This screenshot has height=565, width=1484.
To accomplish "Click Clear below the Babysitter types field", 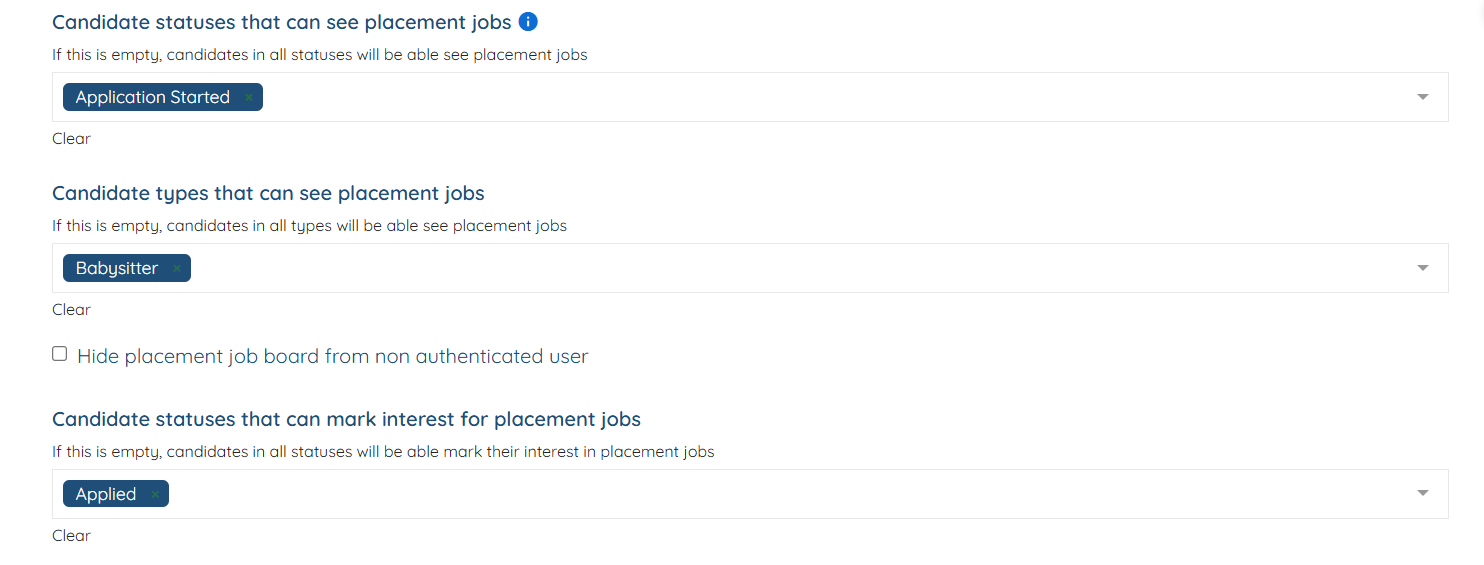I will [71, 310].
